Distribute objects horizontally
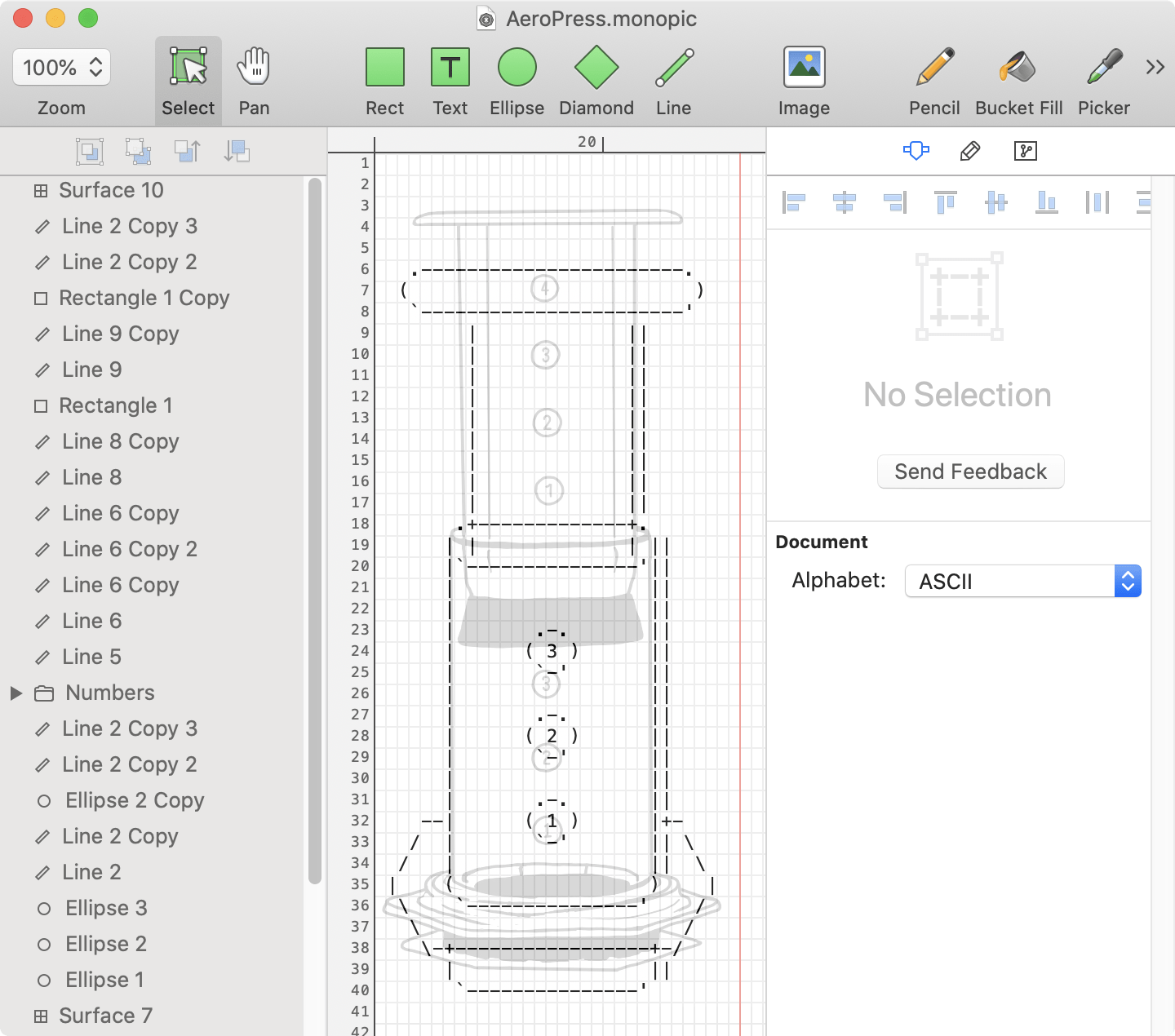 pos(1097,201)
